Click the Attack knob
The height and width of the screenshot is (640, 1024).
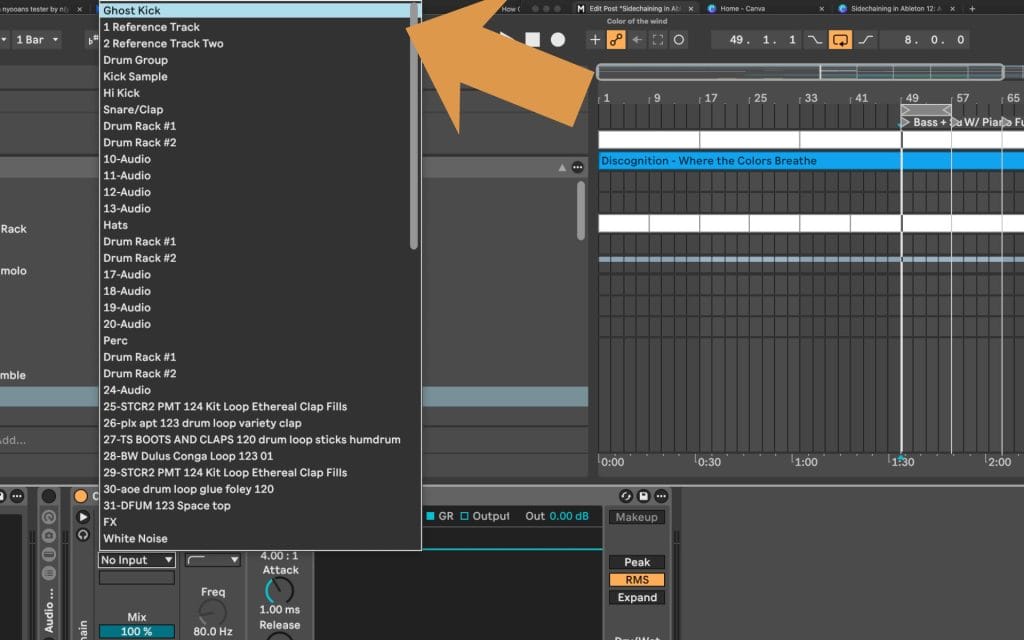[280, 591]
